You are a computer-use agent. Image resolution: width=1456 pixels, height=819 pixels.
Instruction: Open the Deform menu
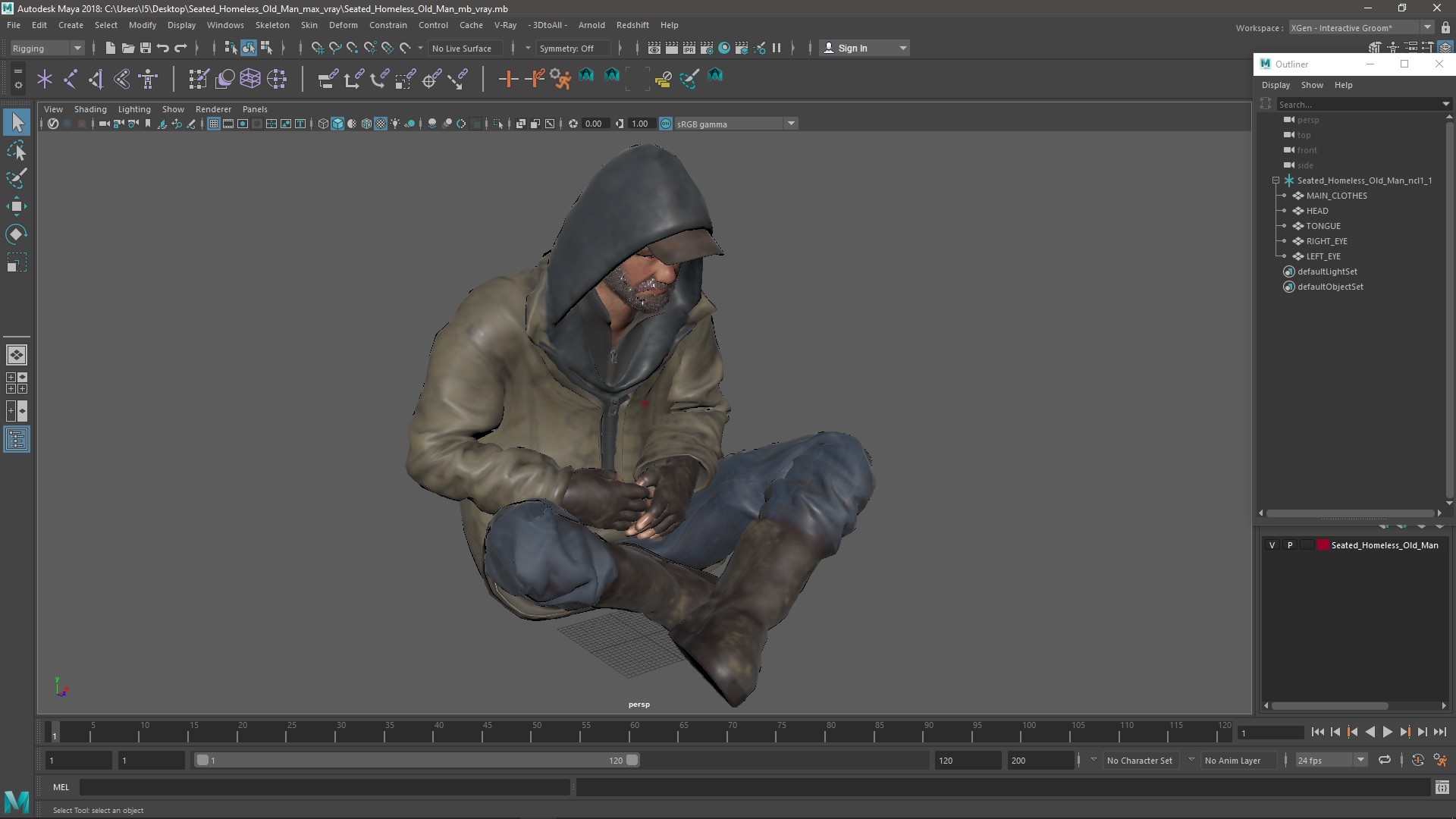[343, 25]
